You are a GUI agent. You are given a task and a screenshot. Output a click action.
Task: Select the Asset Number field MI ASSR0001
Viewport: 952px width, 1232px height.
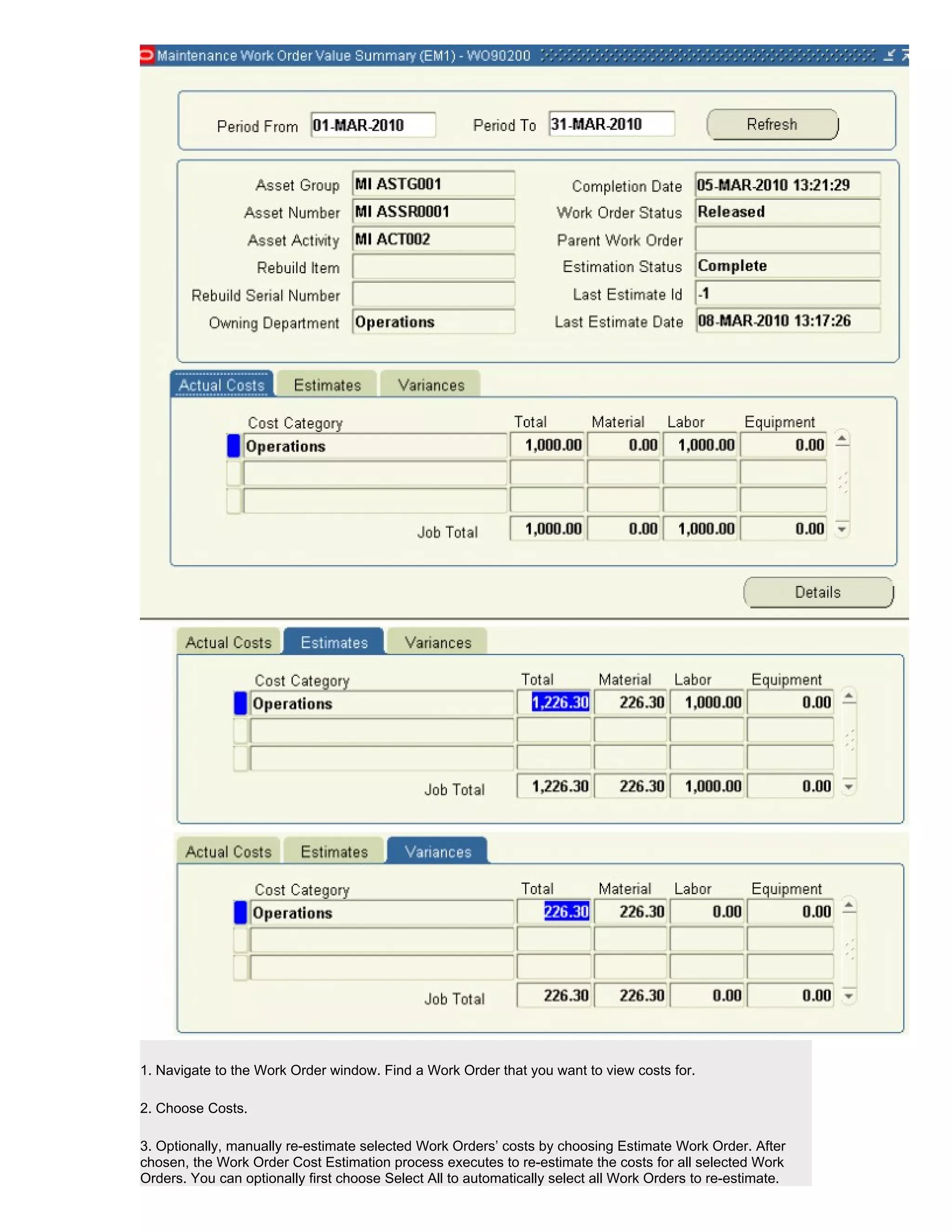click(x=433, y=212)
